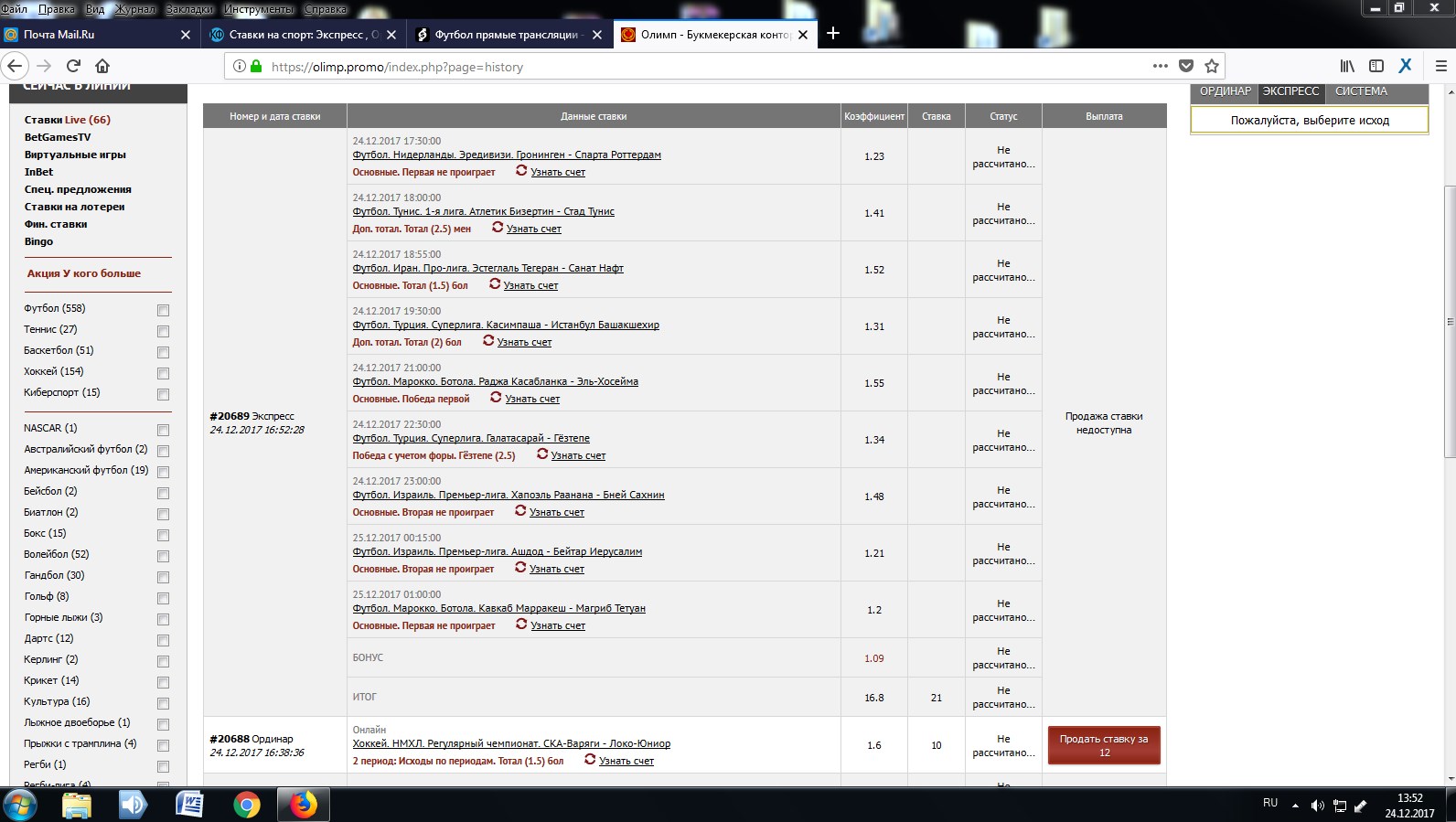
Task: Click the RU language indicator
Action: click(x=1270, y=803)
